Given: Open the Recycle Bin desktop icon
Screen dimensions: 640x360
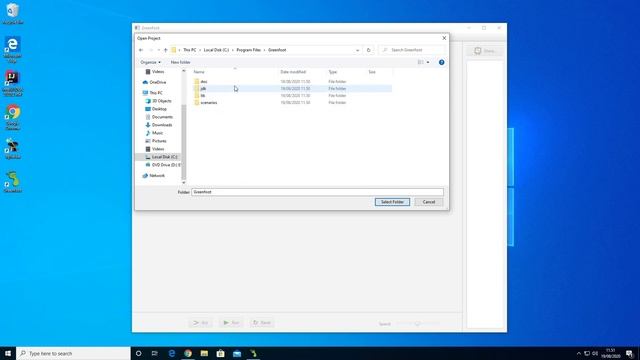Looking at the screenshot, I should tap(13, 13).
